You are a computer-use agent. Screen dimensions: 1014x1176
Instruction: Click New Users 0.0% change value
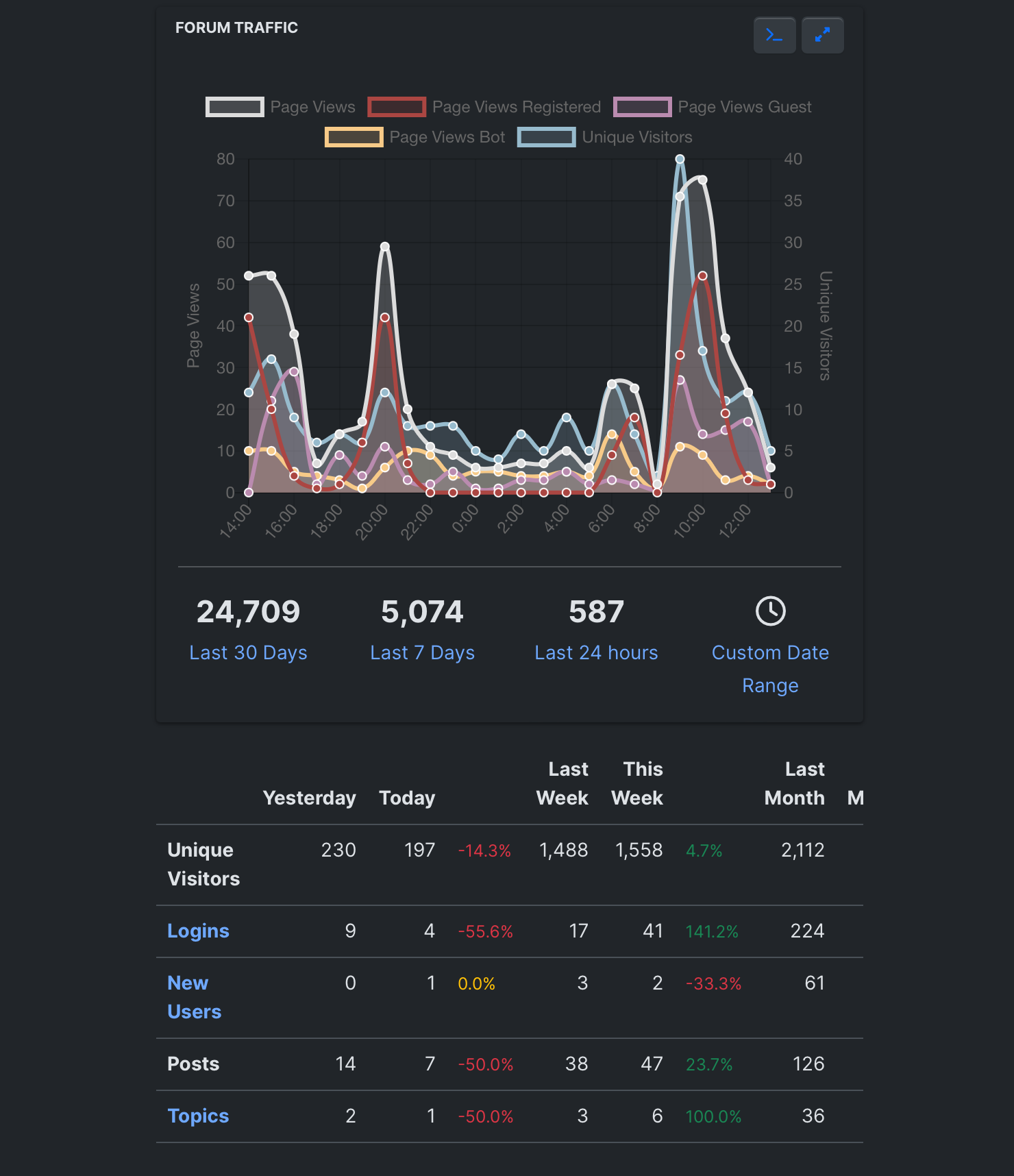pos(476,983)
